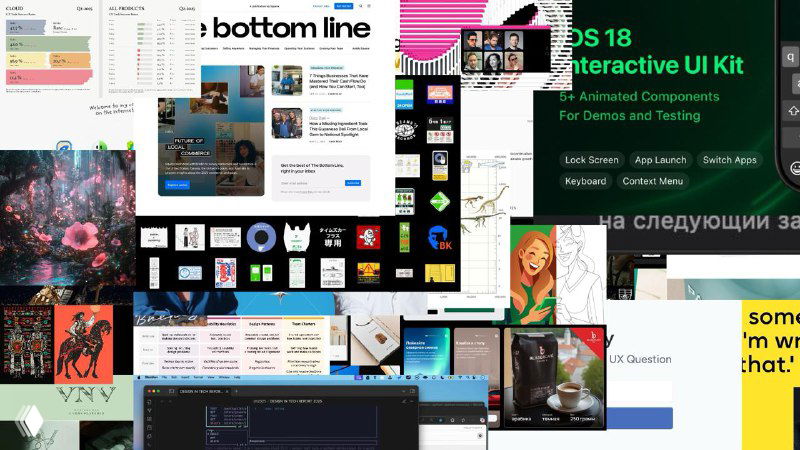
Task: Select the App Launch pill
Action: 660,160
